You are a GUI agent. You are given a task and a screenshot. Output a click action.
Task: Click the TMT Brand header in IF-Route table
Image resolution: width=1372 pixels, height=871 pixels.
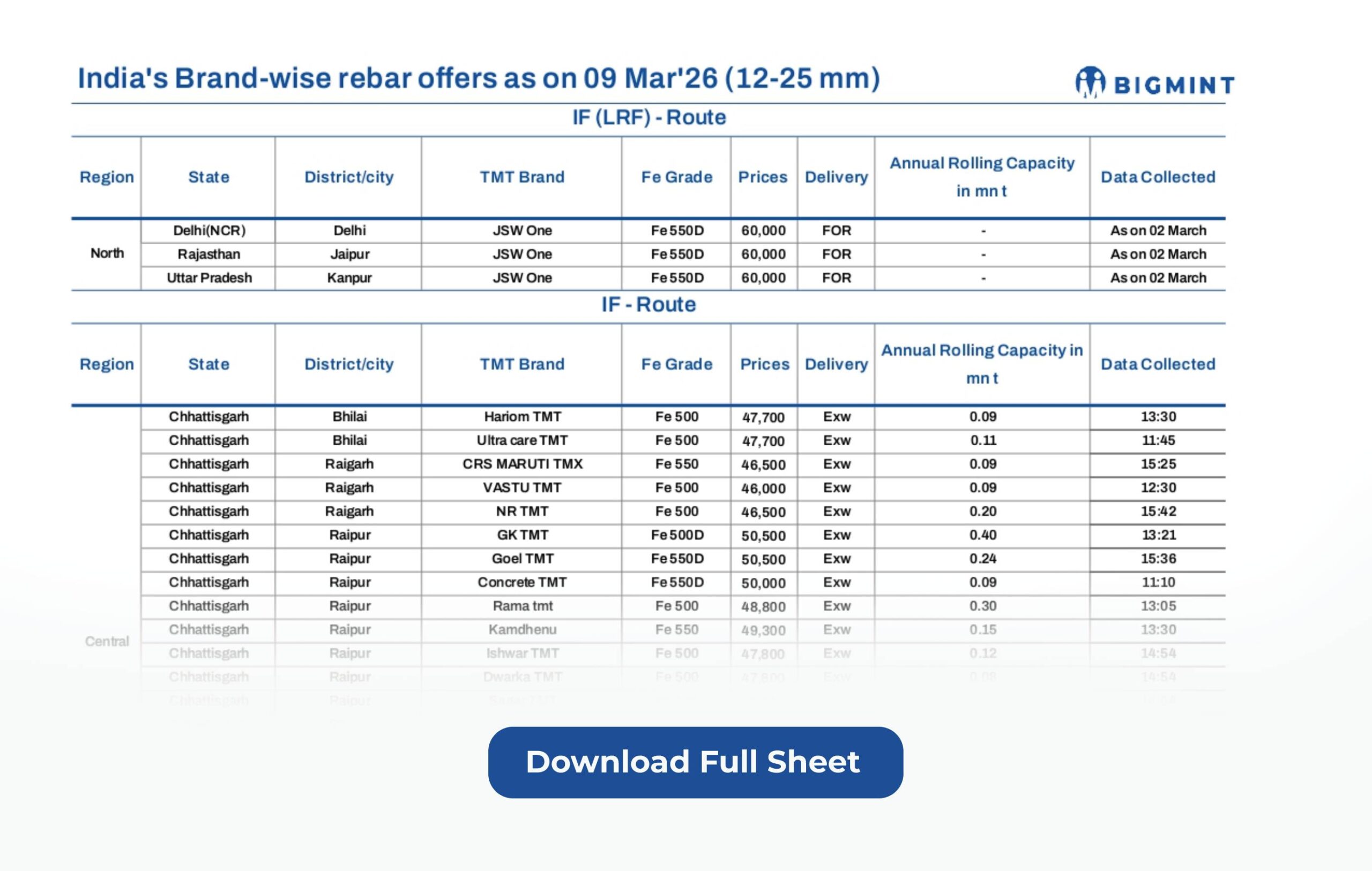[522, 364]
